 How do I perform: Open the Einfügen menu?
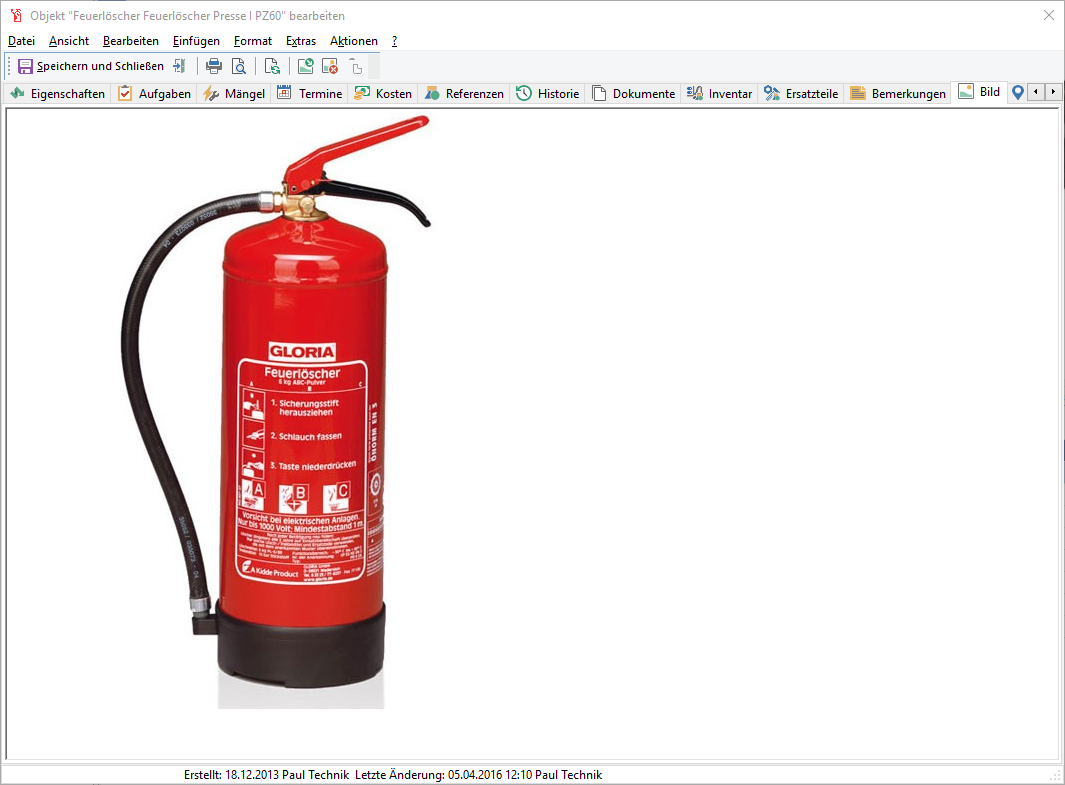[196, 41]
